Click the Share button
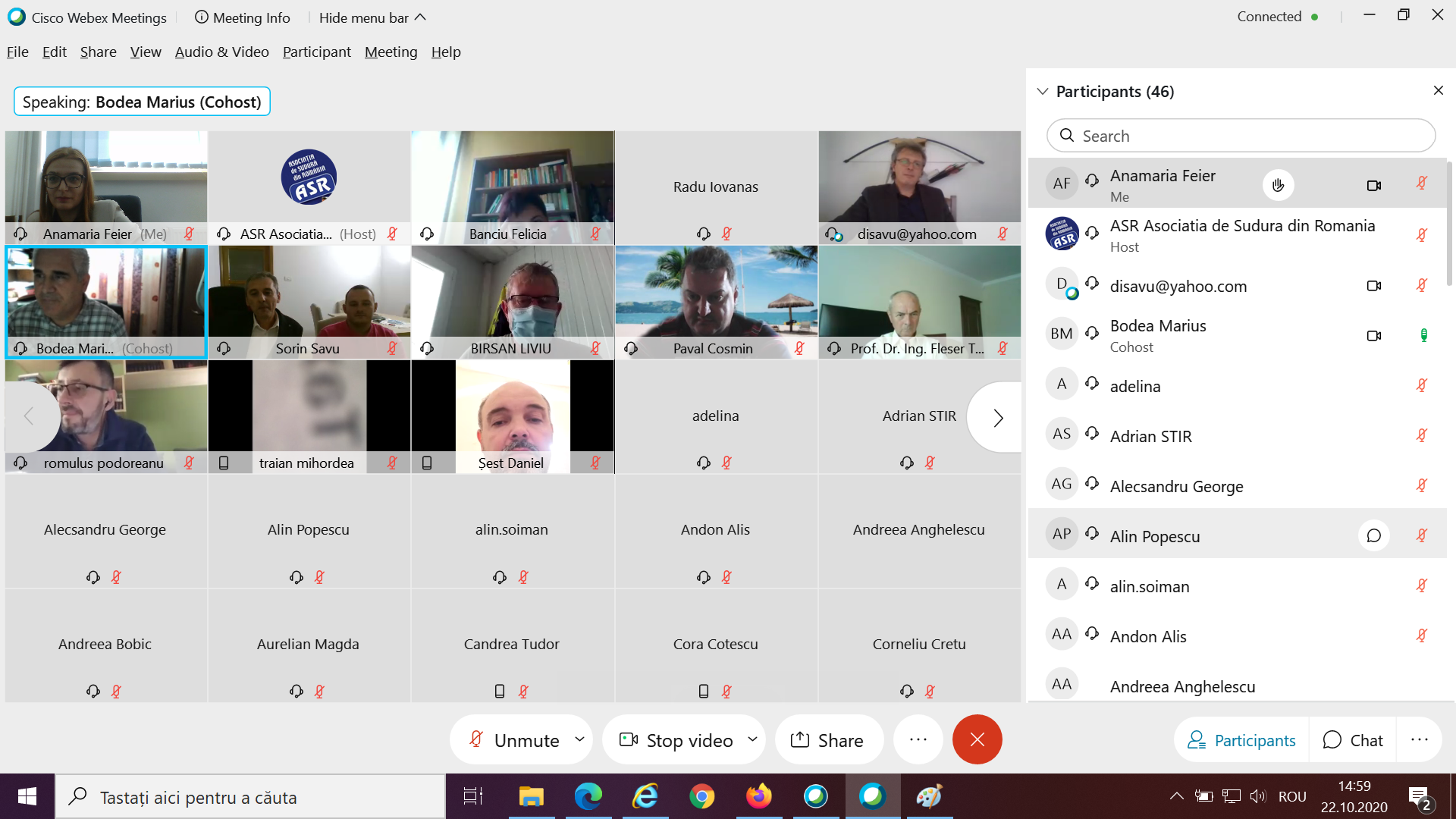The height and width of the screenshot is (819, 1456). tap(827, 740)
